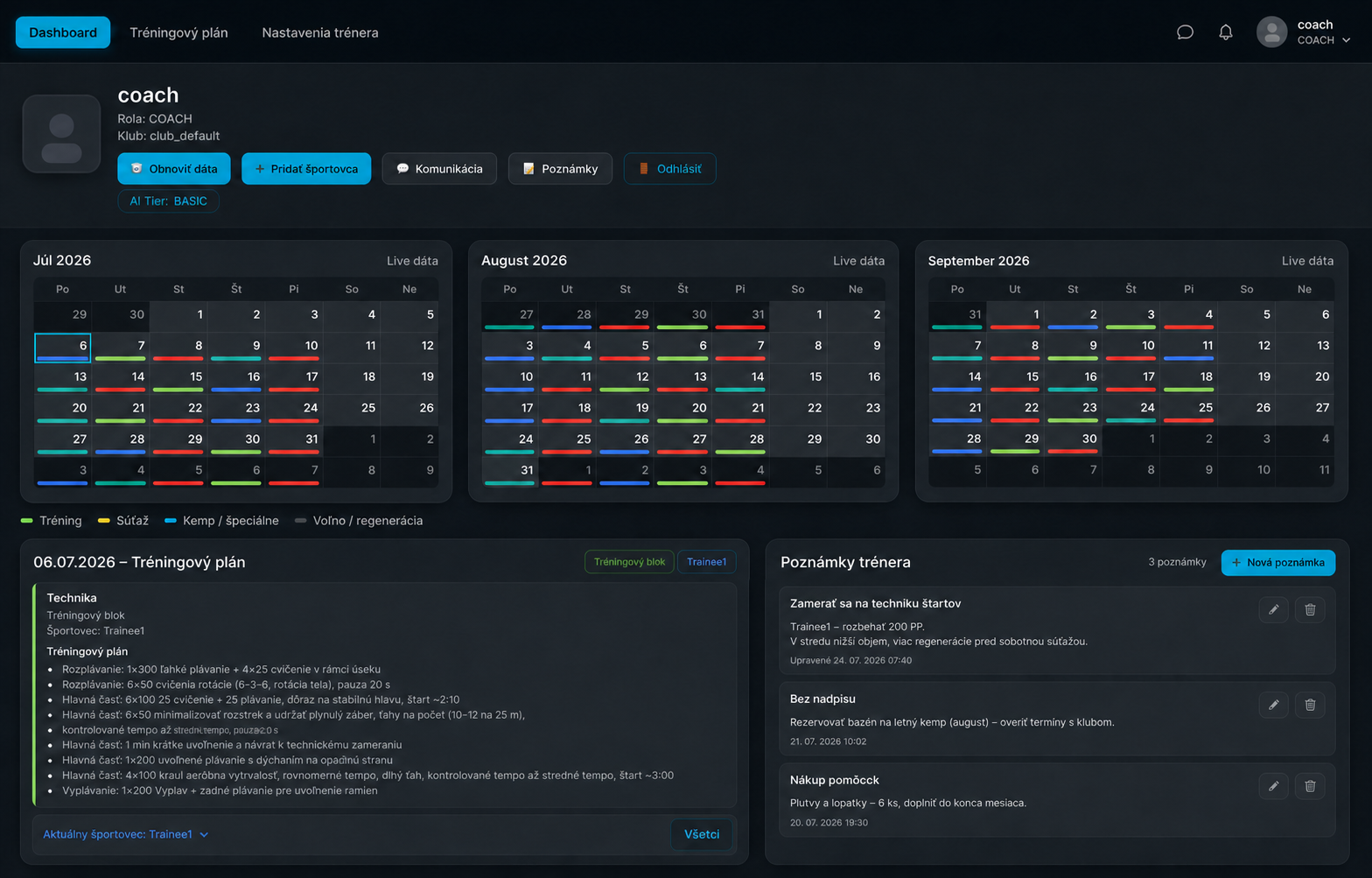Select July 28 in the Júl 2026 calendar
Screen dimensions: 1372x878
[x=120, y=441]
